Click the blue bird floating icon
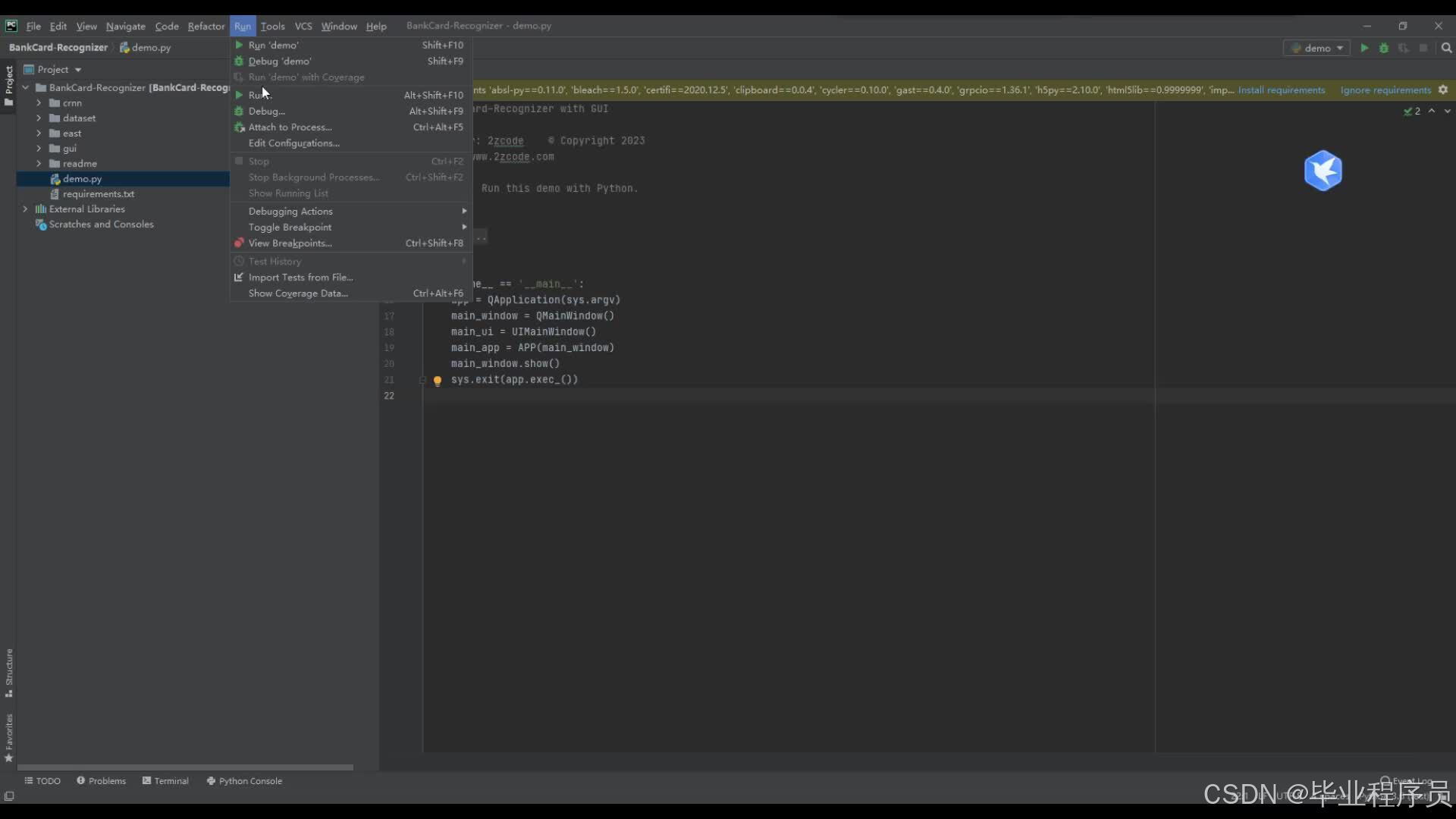The width and height of the screenshot is (1456, 819). 1323,171
